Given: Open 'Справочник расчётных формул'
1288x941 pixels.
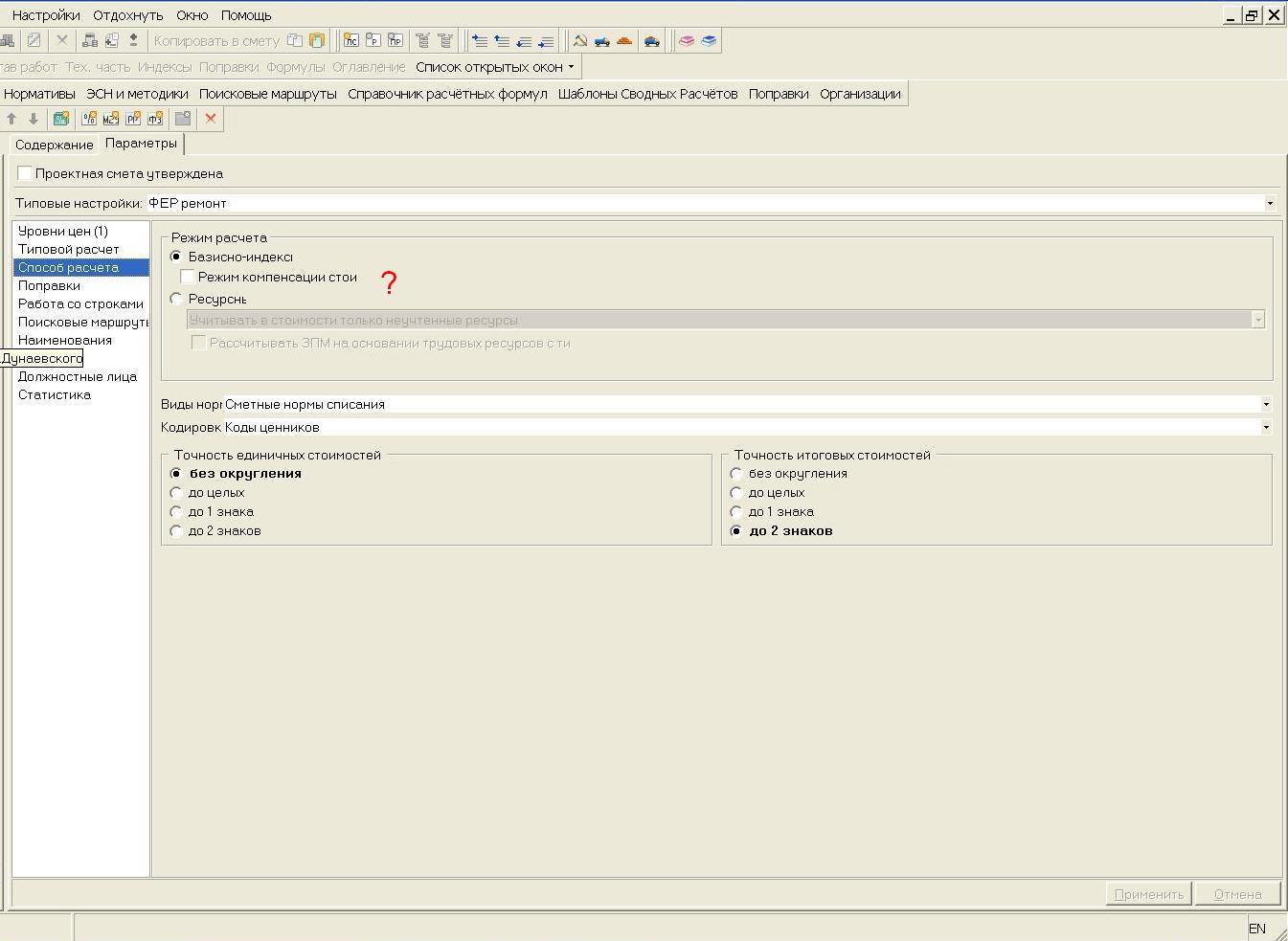Looking at the screenshot, I should (447, 94).
